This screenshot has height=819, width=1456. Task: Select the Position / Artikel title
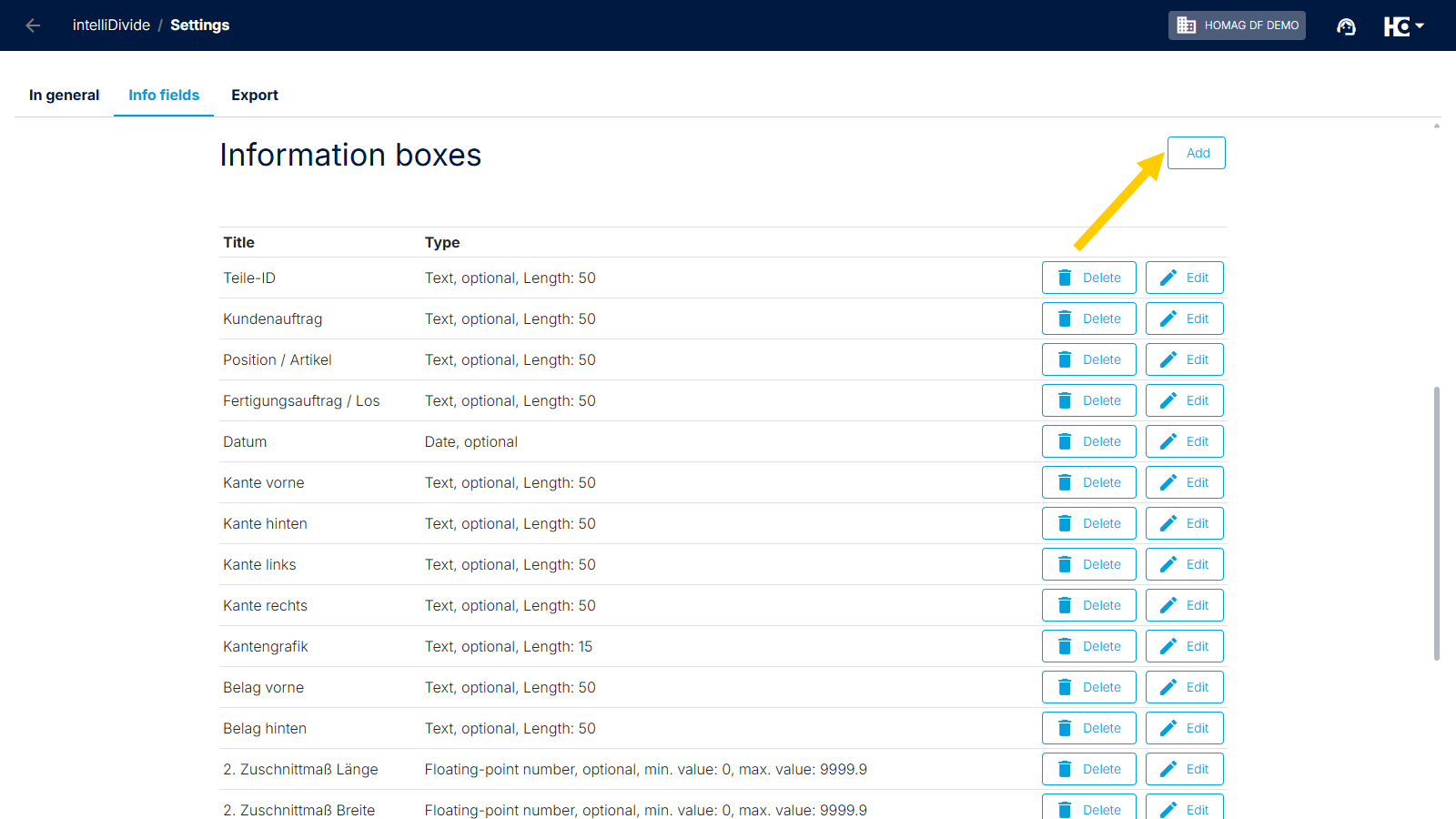(278, 359)
